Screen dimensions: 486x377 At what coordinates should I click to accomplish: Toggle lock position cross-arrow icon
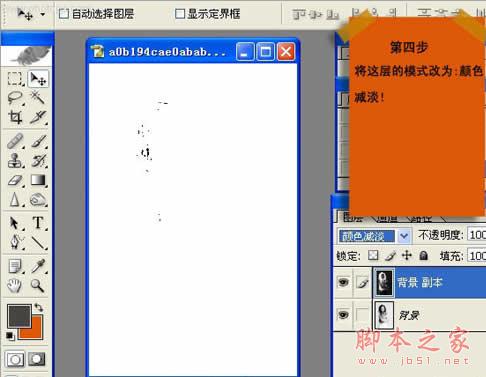(x=407, y=255)
